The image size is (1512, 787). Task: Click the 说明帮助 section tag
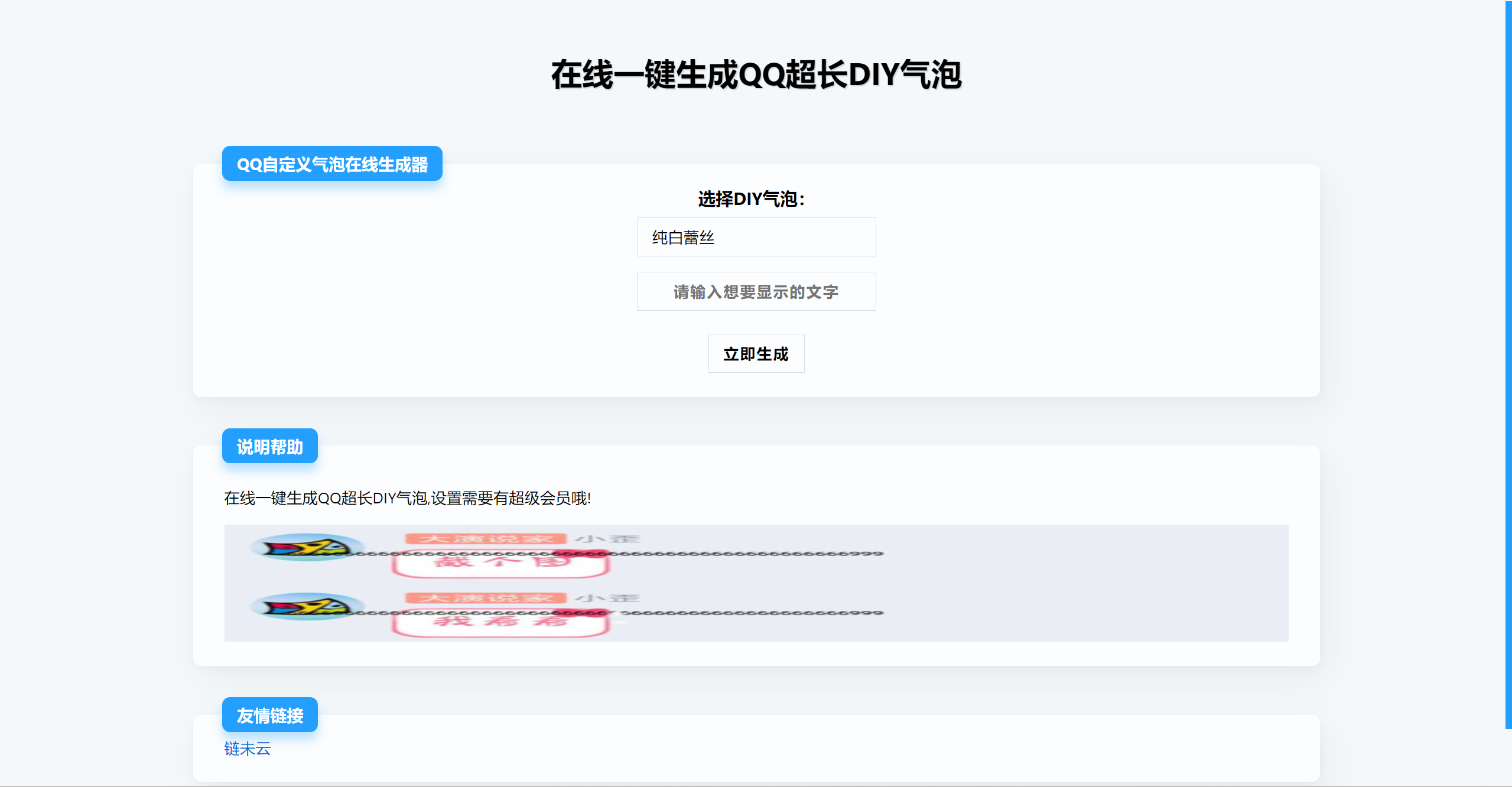click(x=269, y=446)
